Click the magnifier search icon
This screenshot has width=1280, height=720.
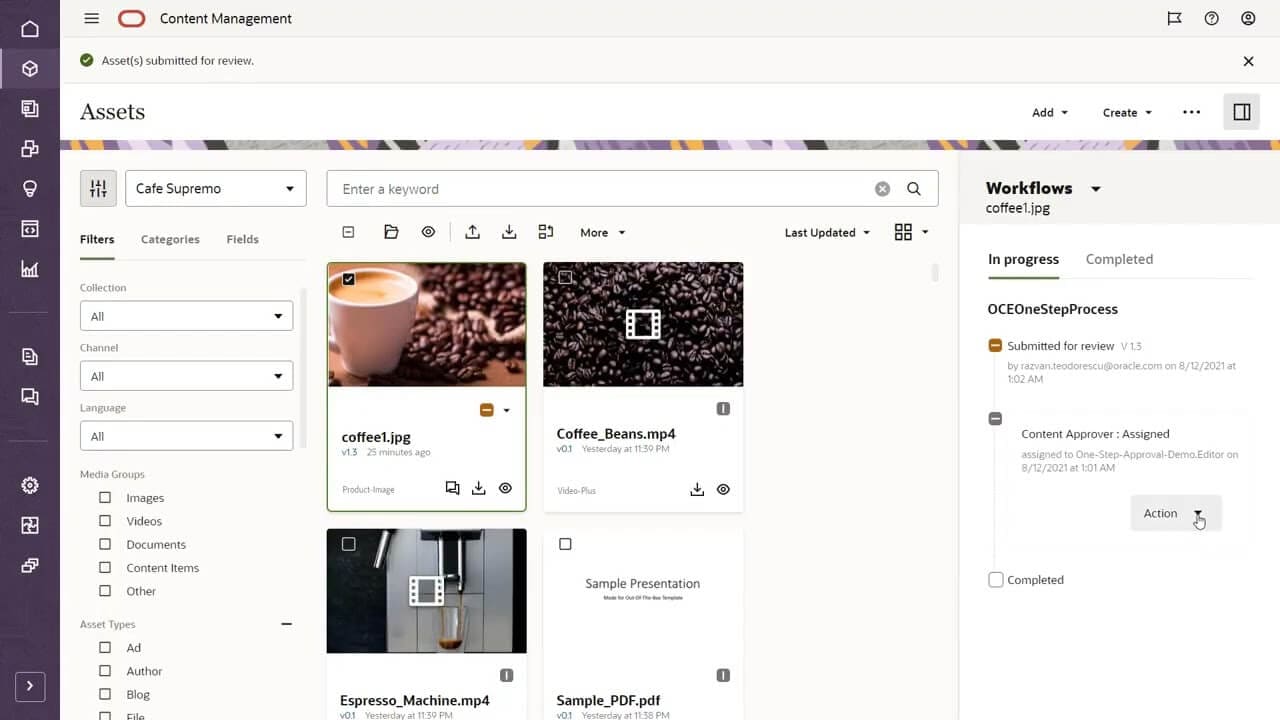[x=914, y=189]
